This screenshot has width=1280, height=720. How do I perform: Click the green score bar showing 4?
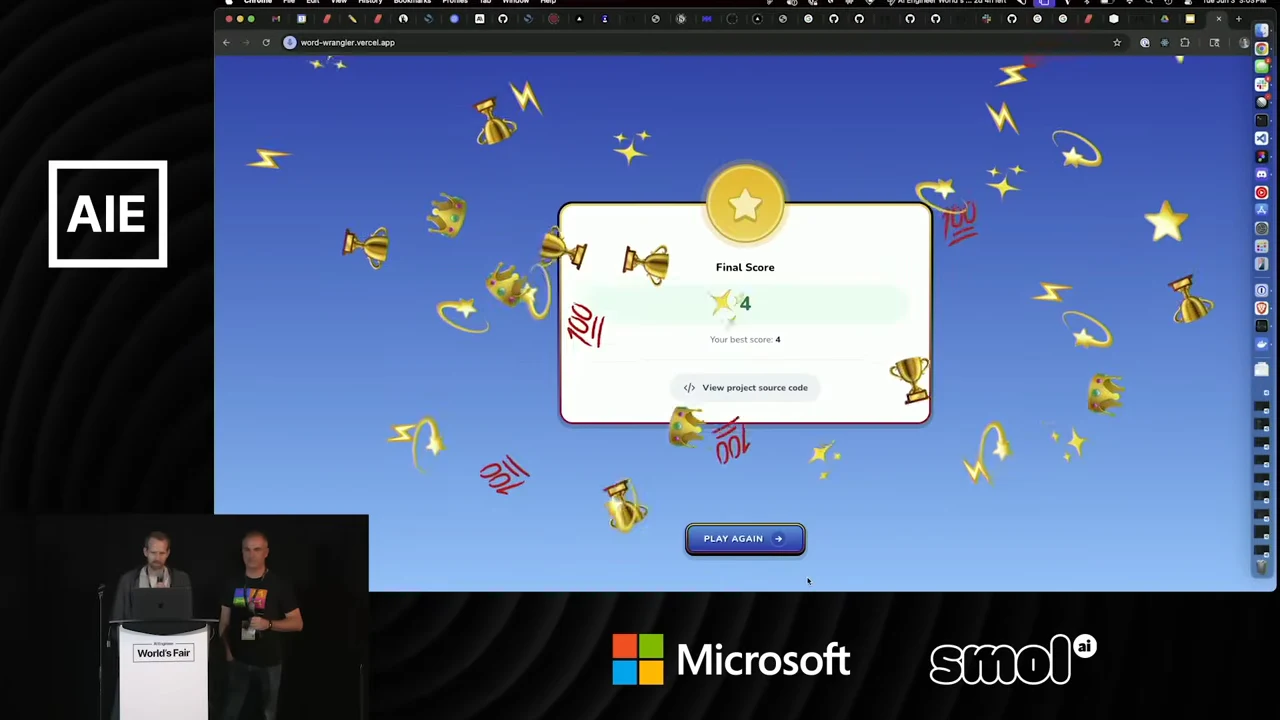tap(745, 304)
